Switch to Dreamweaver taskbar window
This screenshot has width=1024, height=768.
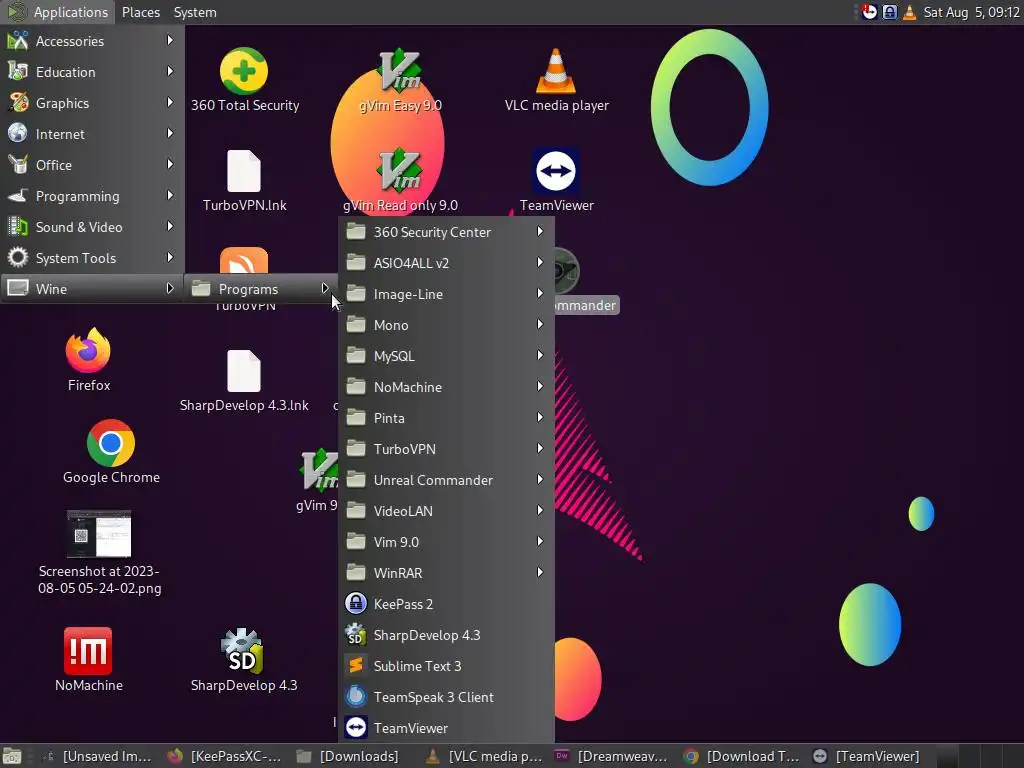point(612,756)
